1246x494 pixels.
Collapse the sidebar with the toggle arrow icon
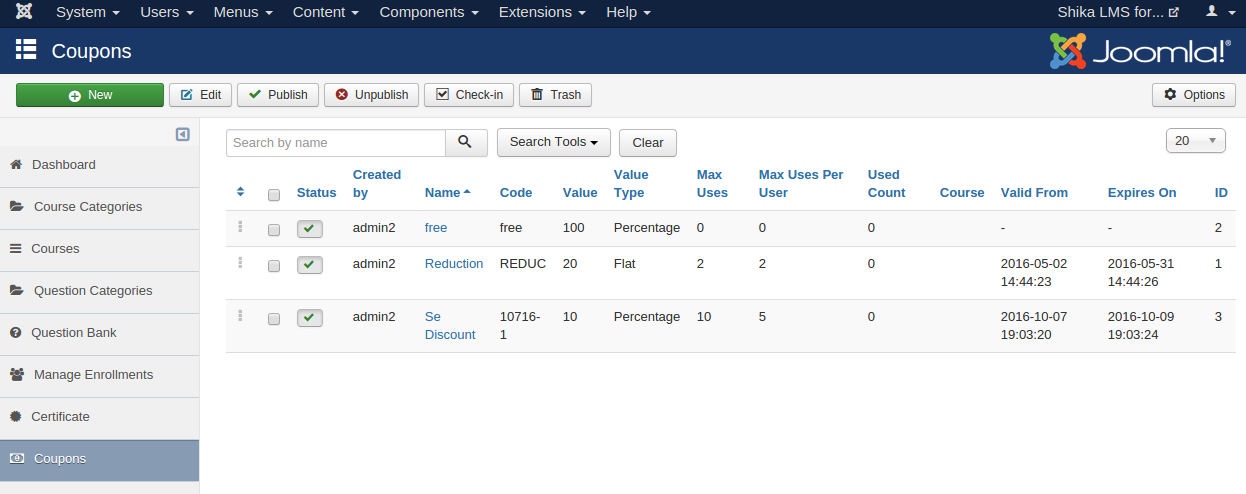[183, 134]
